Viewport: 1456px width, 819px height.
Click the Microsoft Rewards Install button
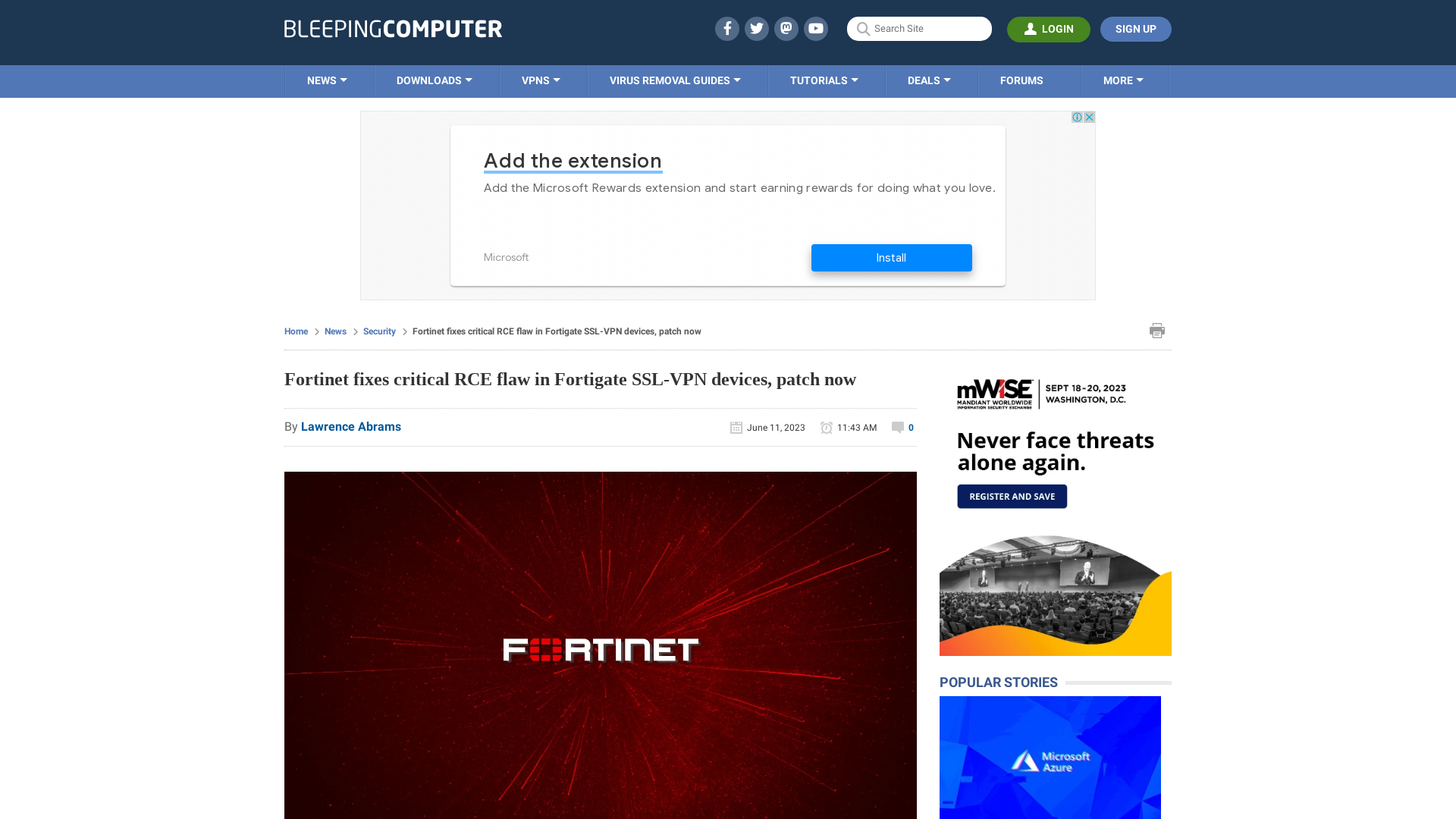pos(891,257)
